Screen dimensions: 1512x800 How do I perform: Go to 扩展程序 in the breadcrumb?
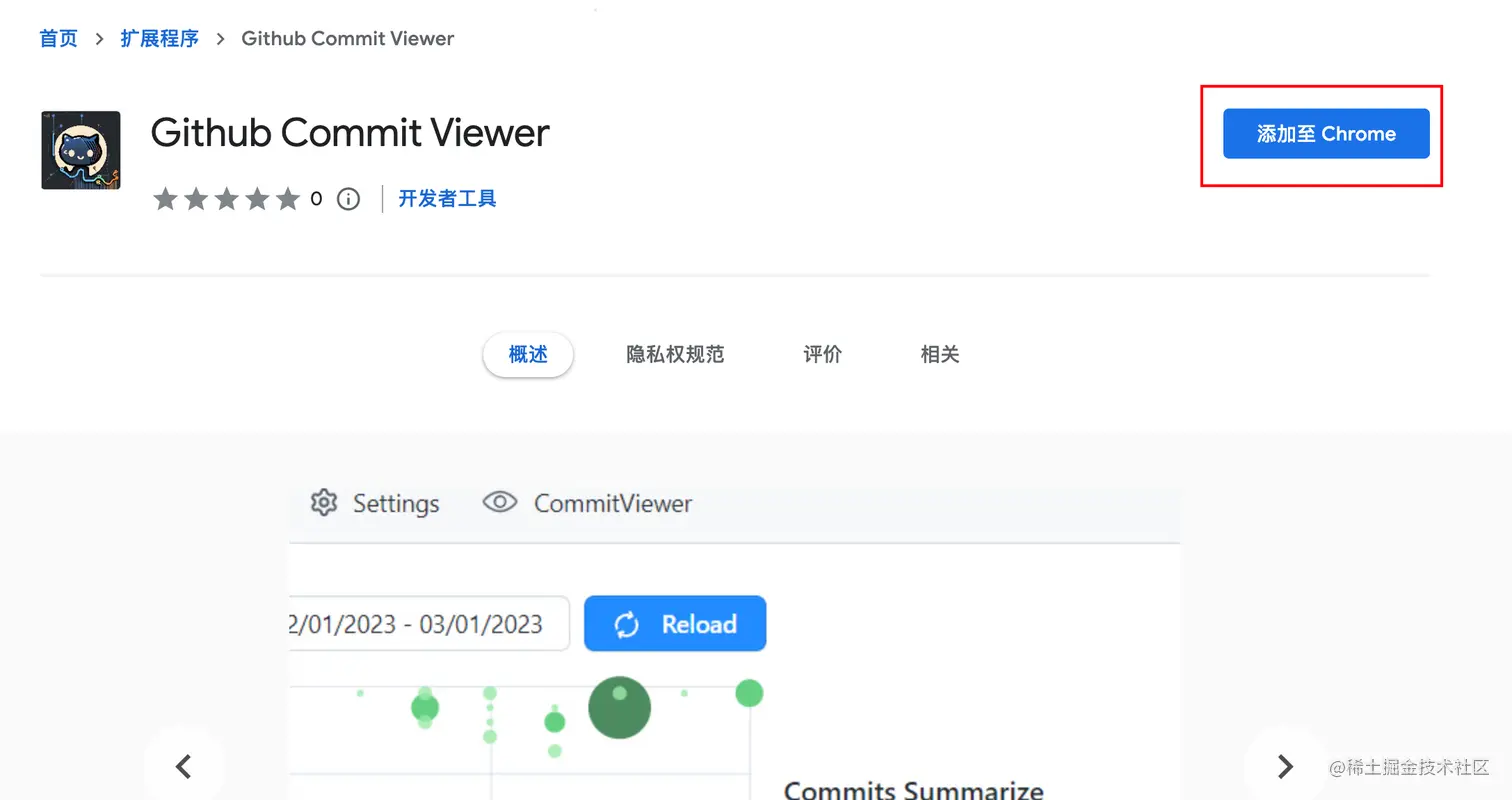[160, 39]
